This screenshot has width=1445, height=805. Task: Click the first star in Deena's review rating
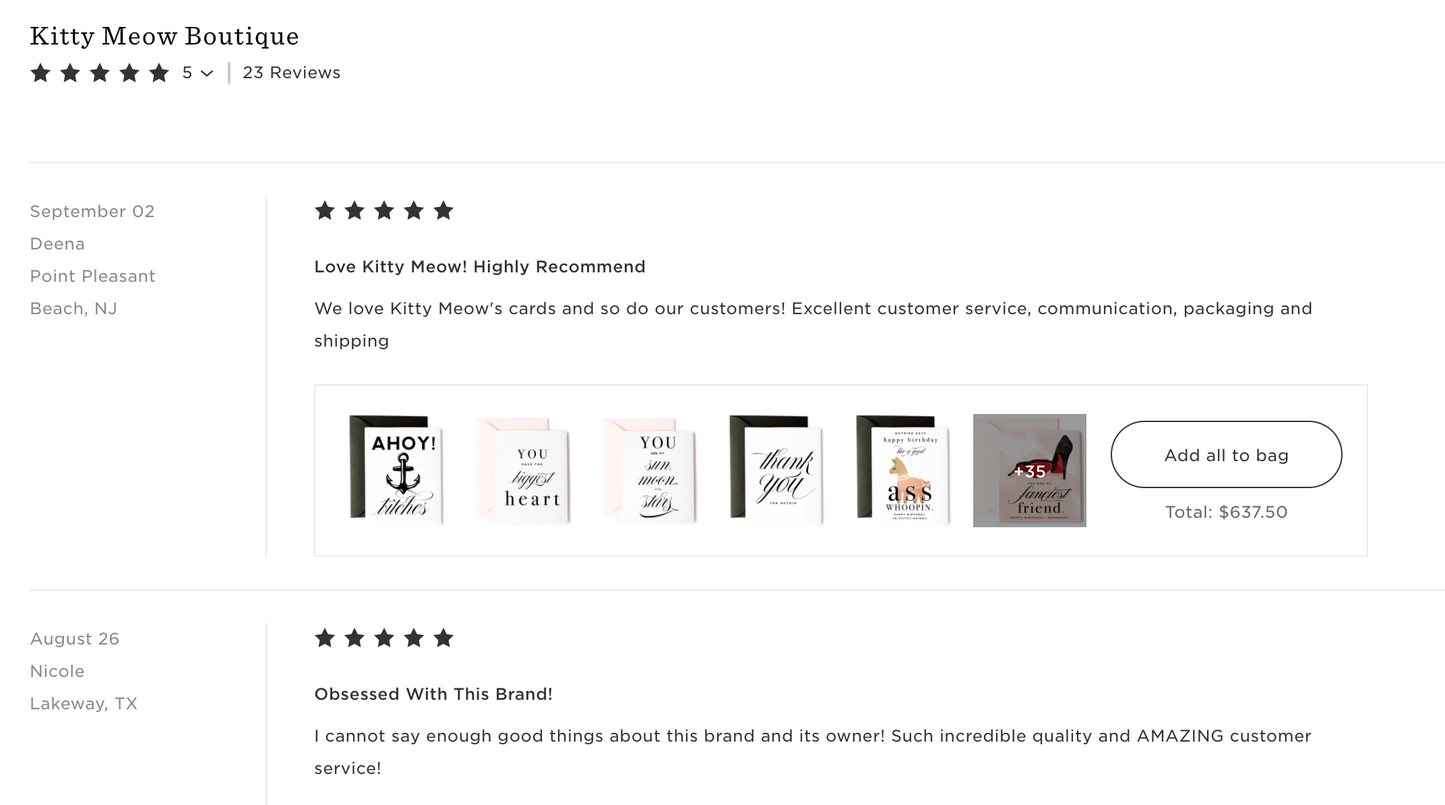[x=324, y=210]
